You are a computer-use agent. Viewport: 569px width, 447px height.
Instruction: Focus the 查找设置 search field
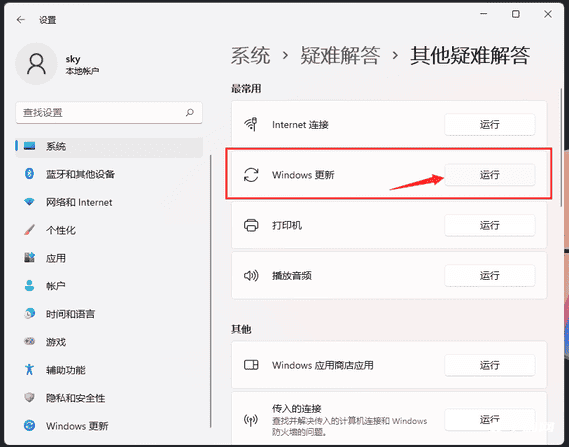[x=109, y=112]
